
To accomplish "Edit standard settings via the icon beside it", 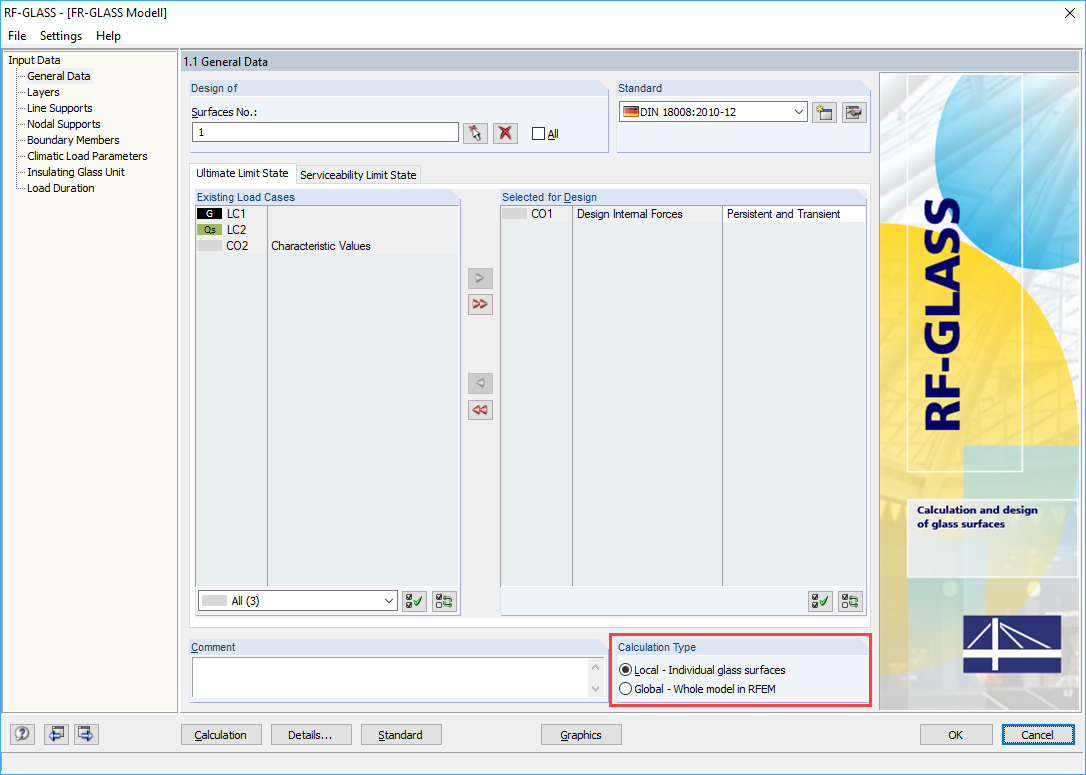I will coord(853,112).
